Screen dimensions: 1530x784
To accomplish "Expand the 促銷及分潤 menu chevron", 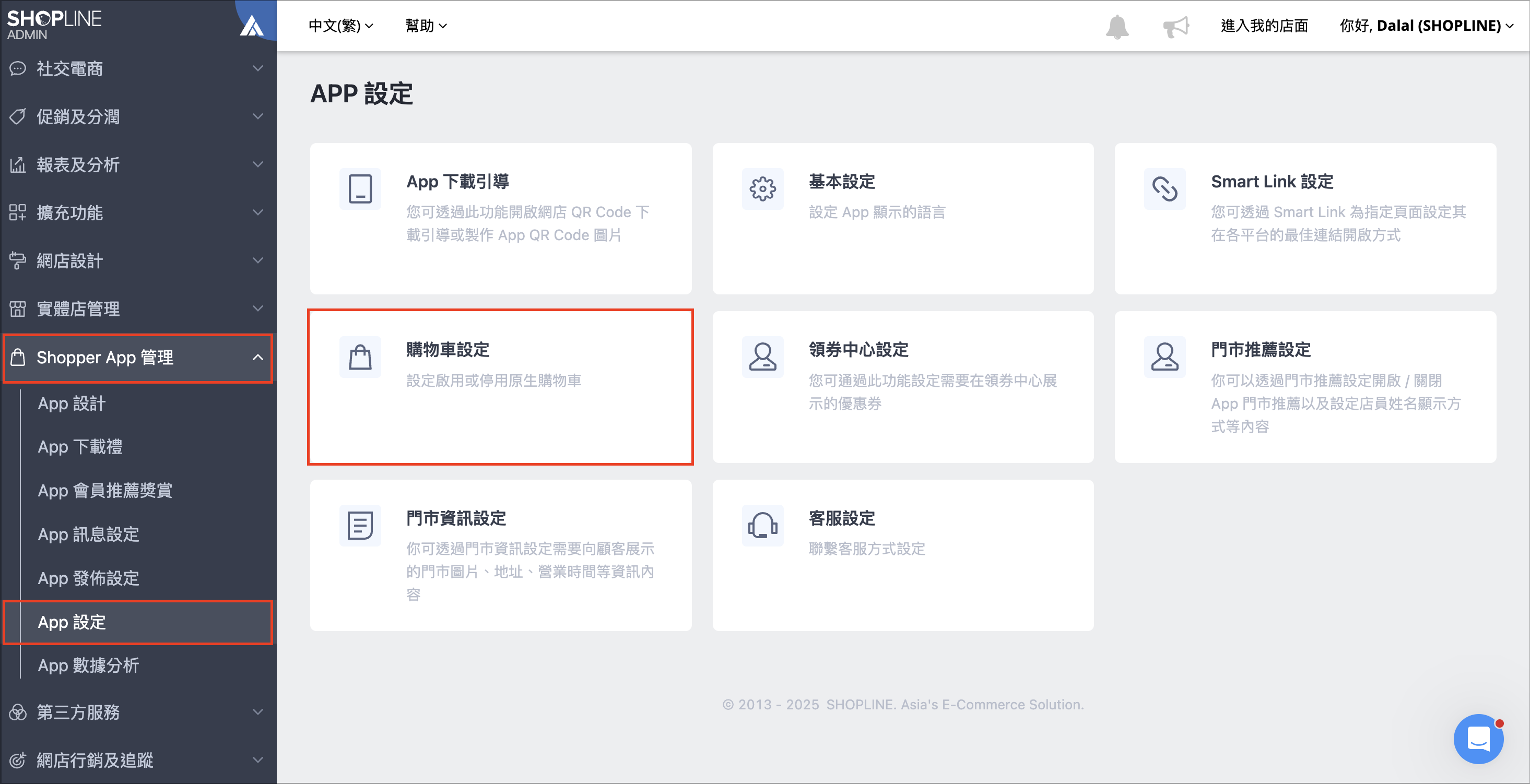I will [258, 116].
